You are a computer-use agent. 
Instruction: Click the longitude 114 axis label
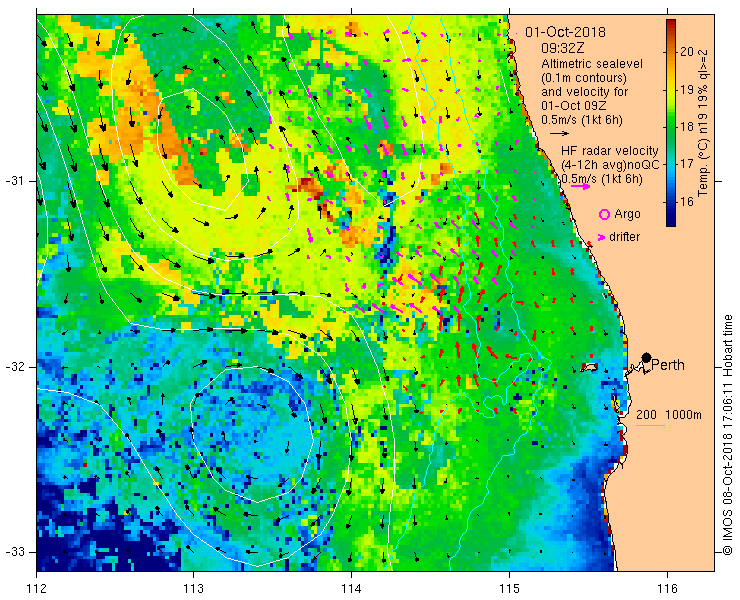click(351, 589)
